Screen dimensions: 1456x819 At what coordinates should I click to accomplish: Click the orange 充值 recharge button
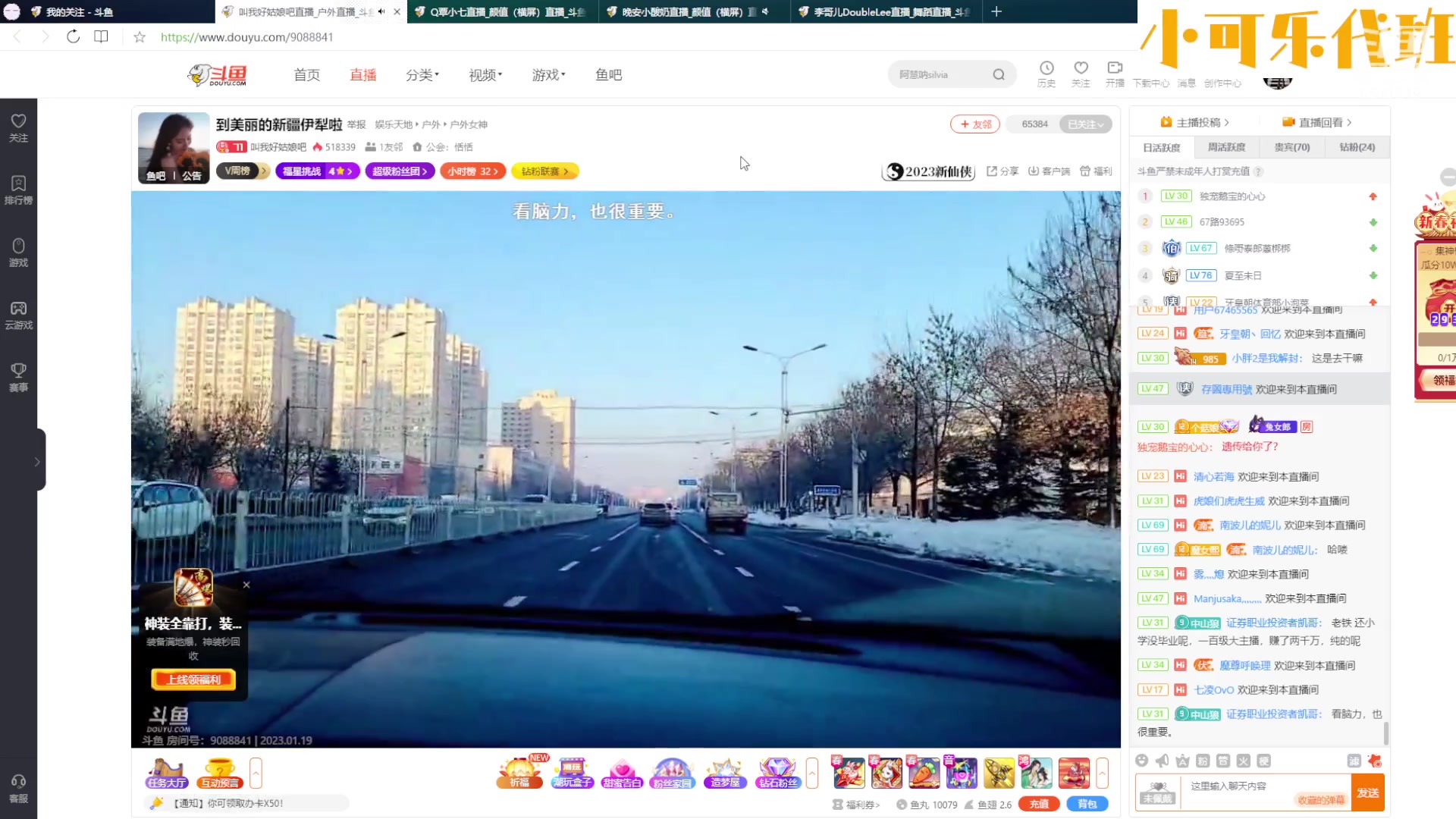(x=1037, y=804)
